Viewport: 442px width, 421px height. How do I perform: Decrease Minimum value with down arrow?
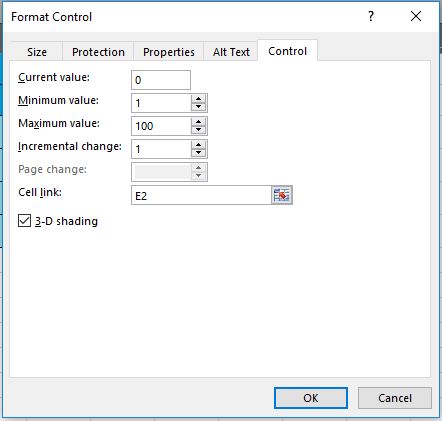tap(199, 107)
